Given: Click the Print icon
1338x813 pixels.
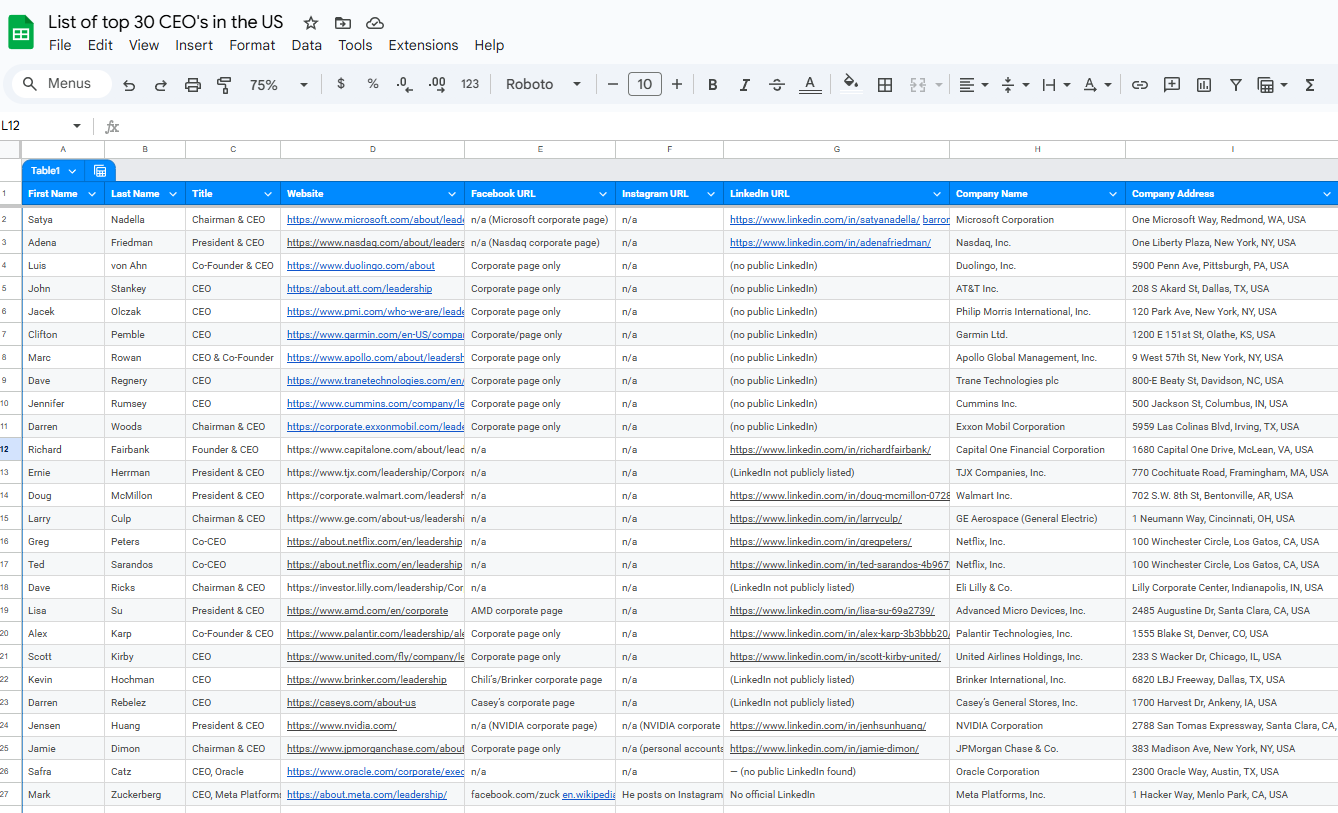Looking at the screenshot, I should coord(193,85).
